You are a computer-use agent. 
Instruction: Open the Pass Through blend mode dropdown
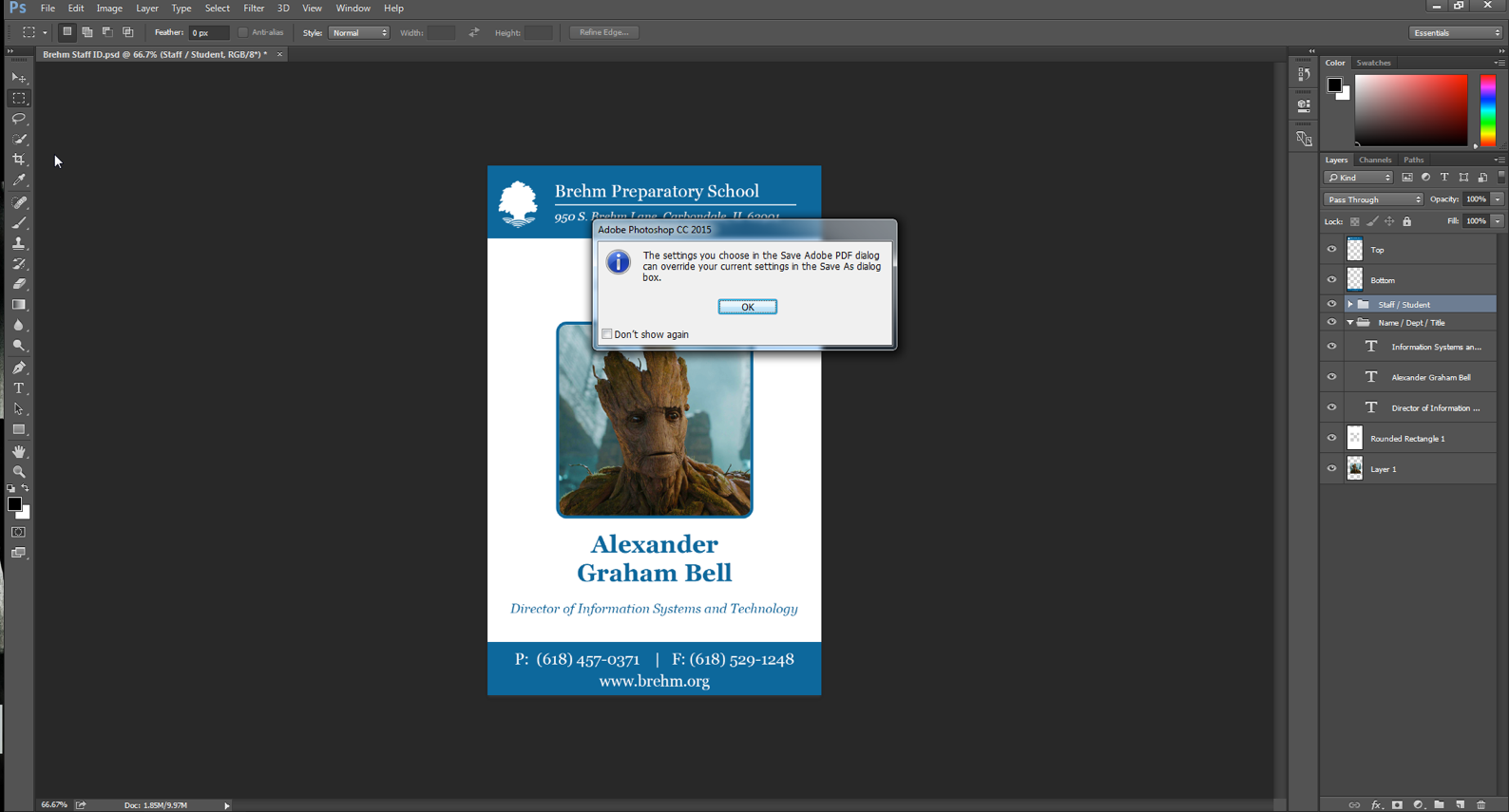(x=1373, y=199)
